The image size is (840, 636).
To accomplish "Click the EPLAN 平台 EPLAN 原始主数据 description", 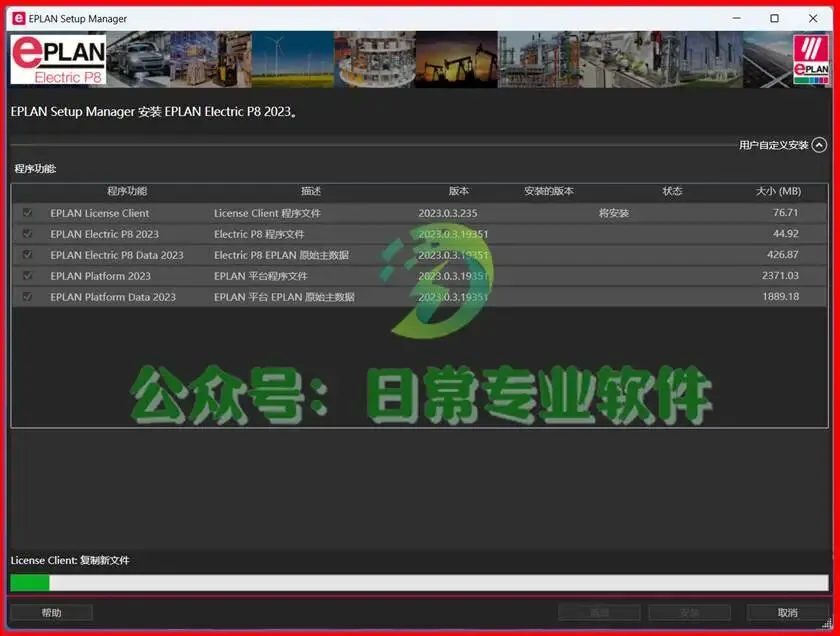I will [284, 297].
